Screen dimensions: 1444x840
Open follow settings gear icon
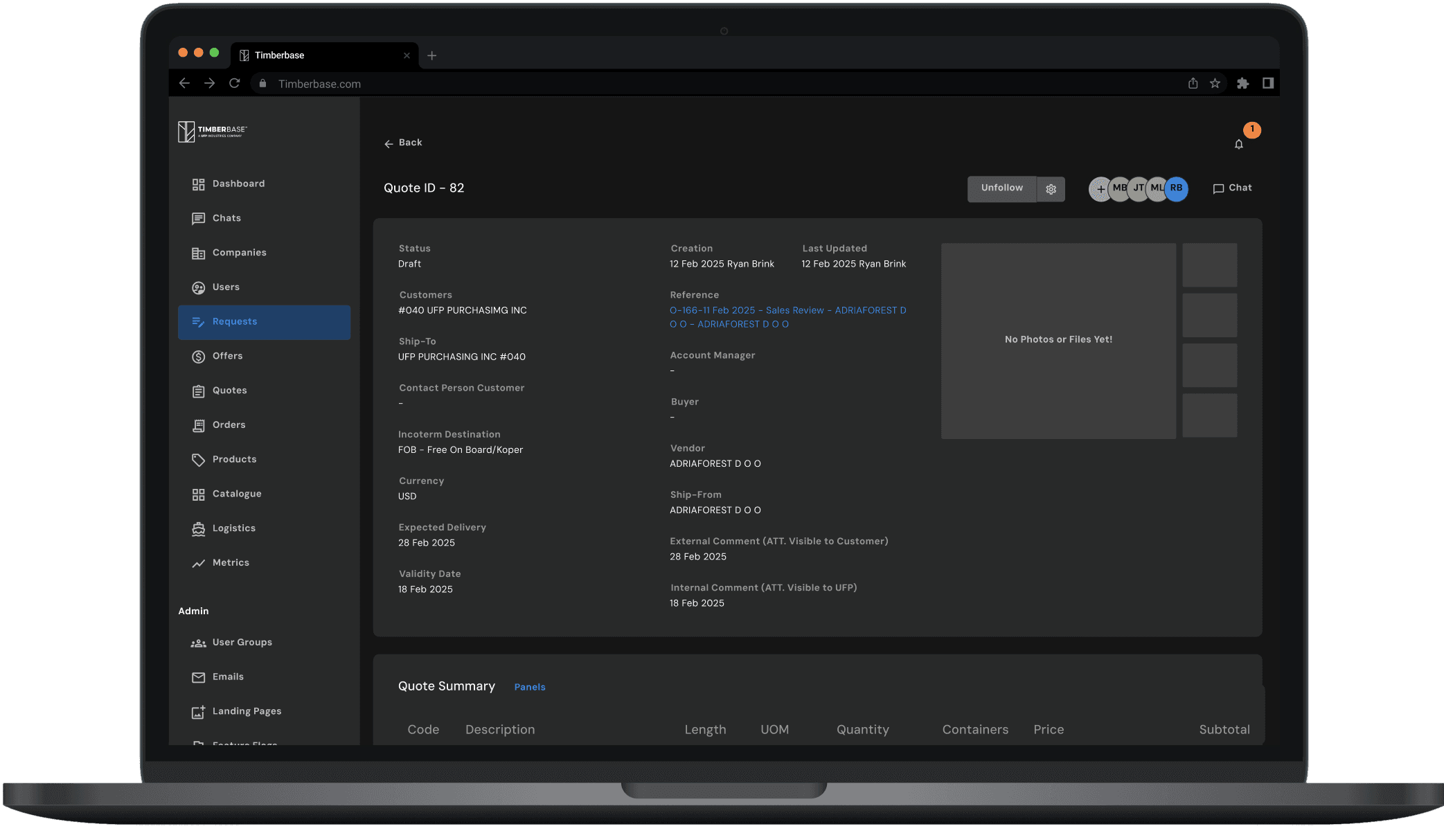[x=1051, y=189]
